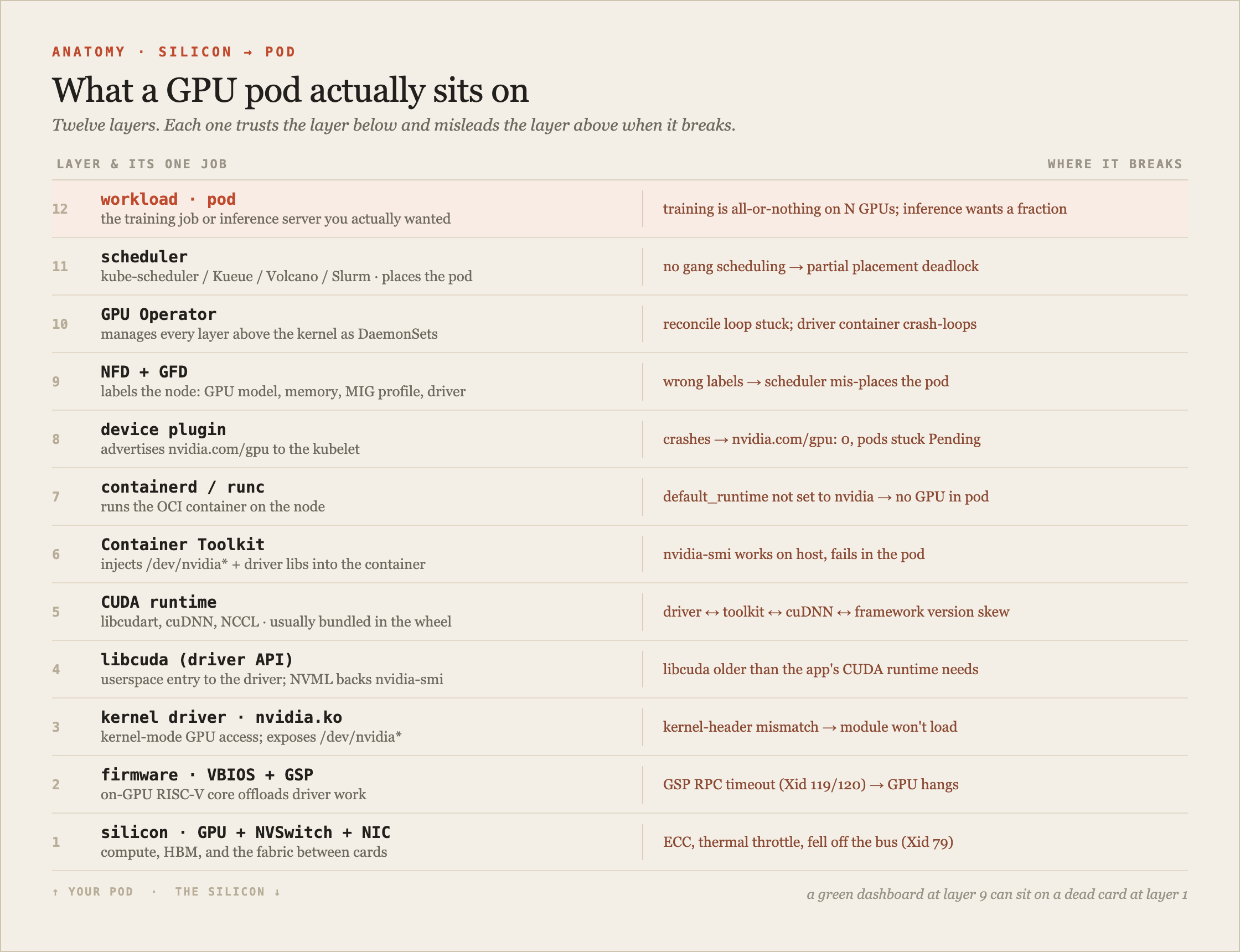
Task: Click 'kernel-mode GPU access; exposes /dev/nvidia*'
Action: pos(251,737)
